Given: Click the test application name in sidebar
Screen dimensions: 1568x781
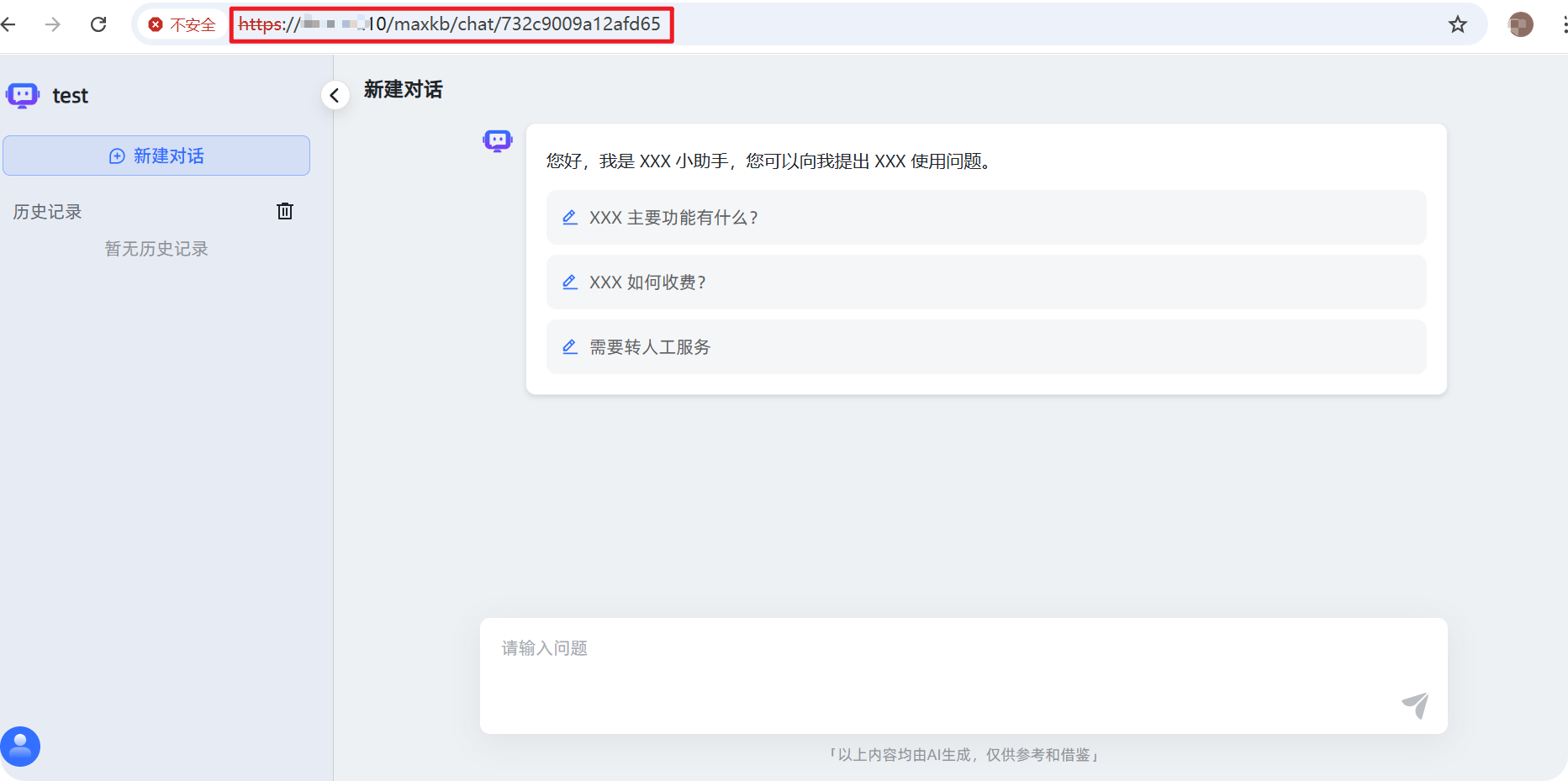Looking at the screenshot, I should click(x=70, y=96).
